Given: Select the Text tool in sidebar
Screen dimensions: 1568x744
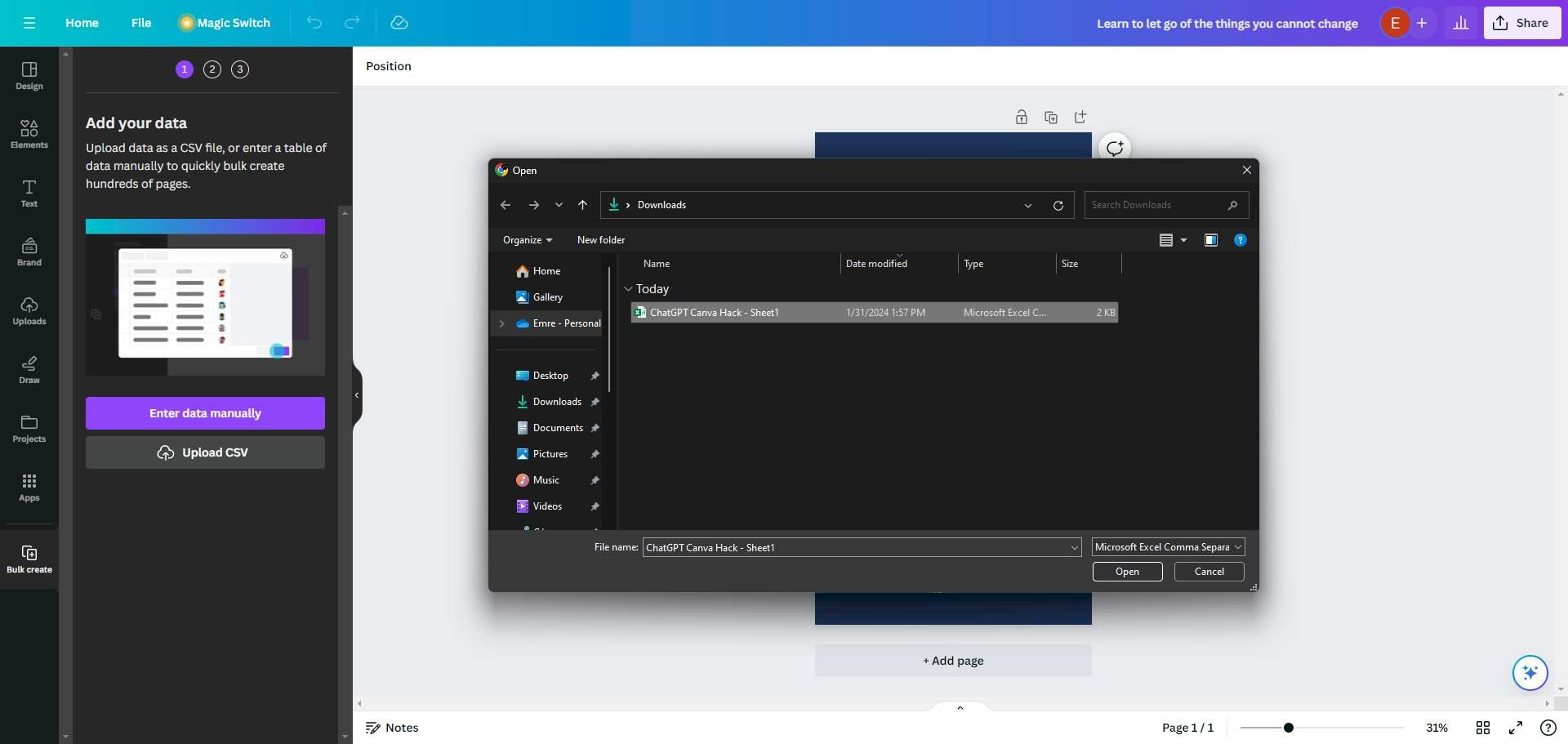Looking at the screenshot, I should tap(29, 194).
